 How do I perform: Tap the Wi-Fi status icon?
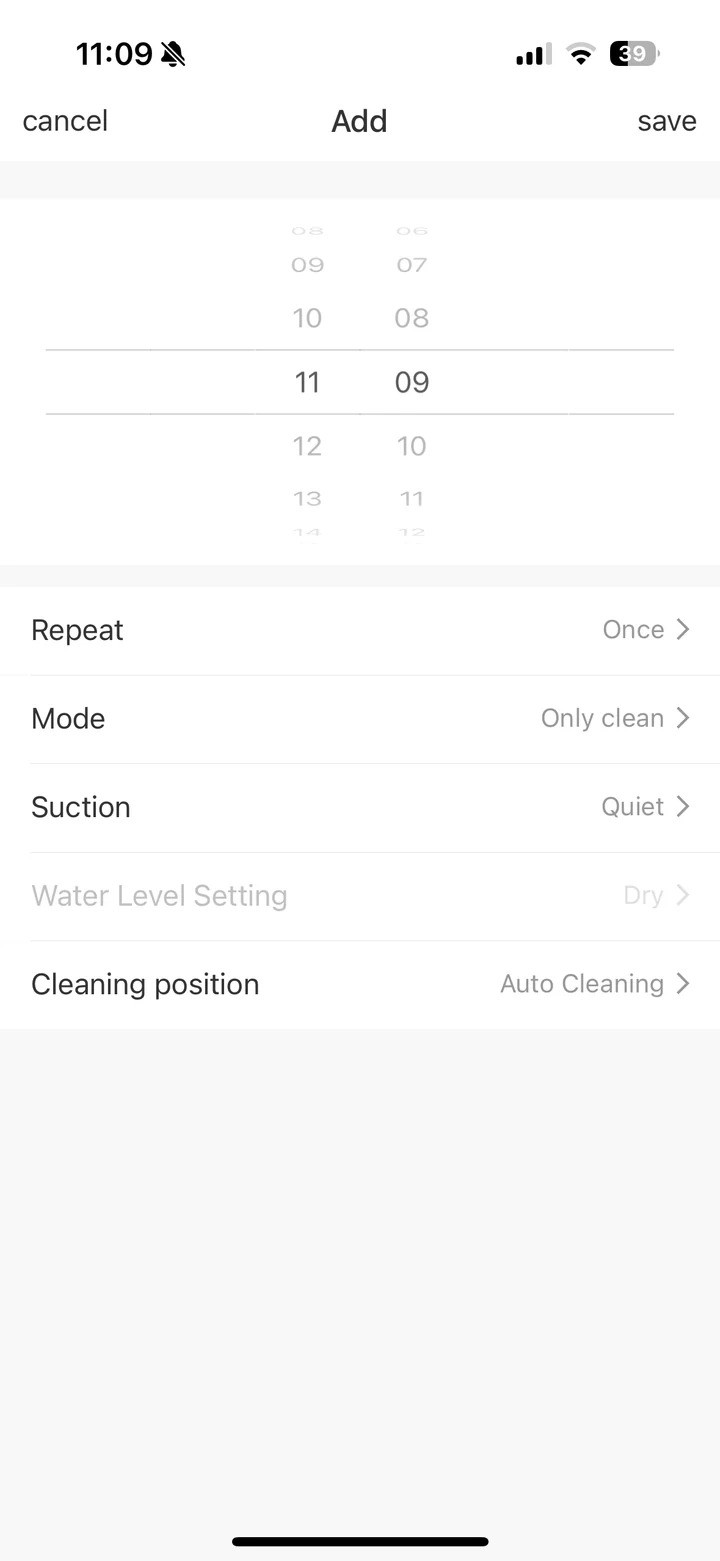580,54
